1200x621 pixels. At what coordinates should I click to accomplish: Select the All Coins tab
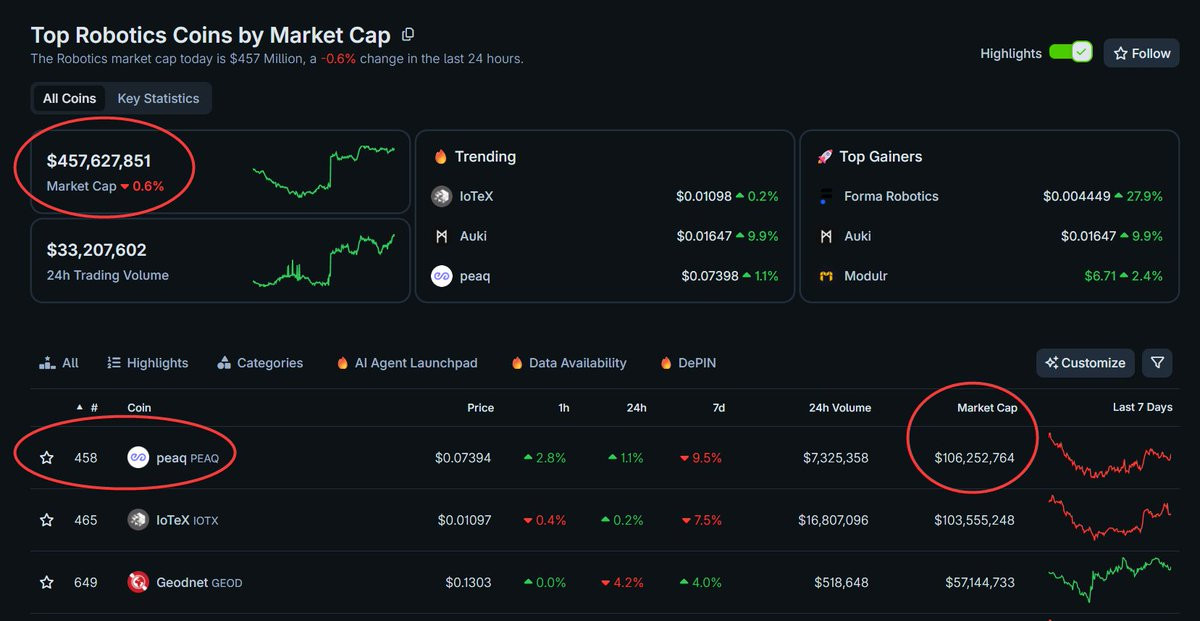(x=70, y=98)
